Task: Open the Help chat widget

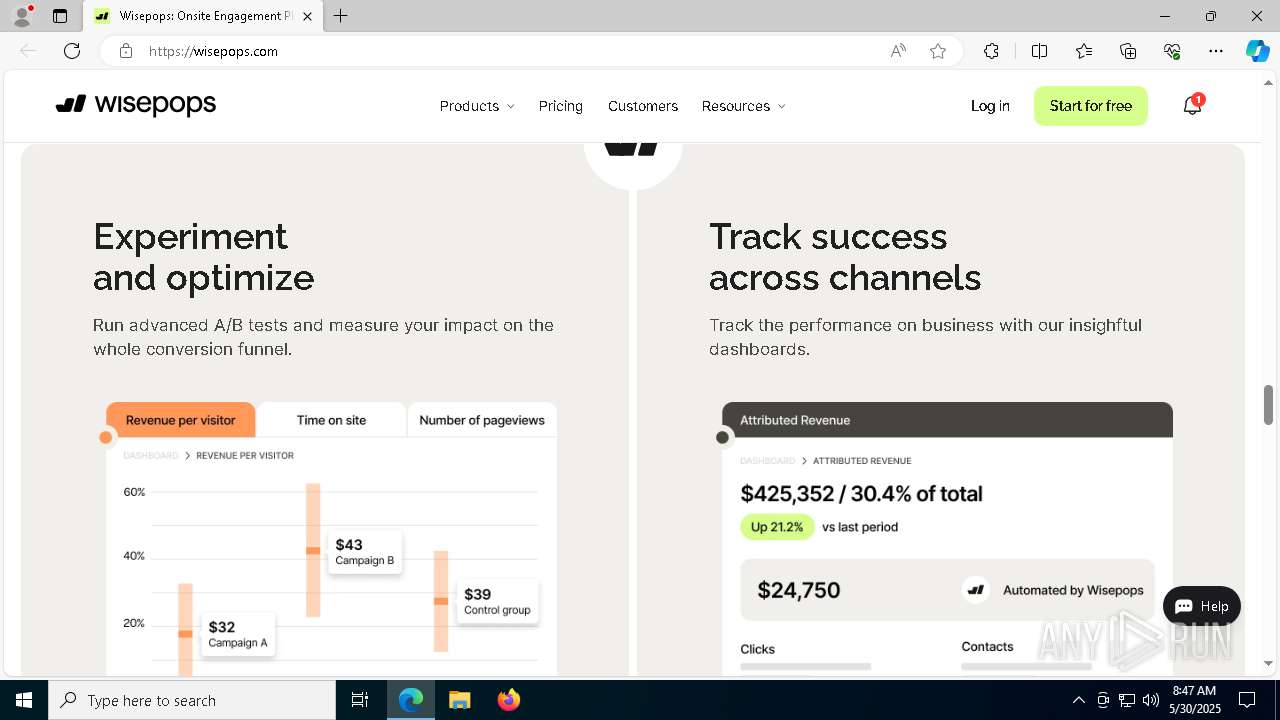Action: (x=1201, y=606)
